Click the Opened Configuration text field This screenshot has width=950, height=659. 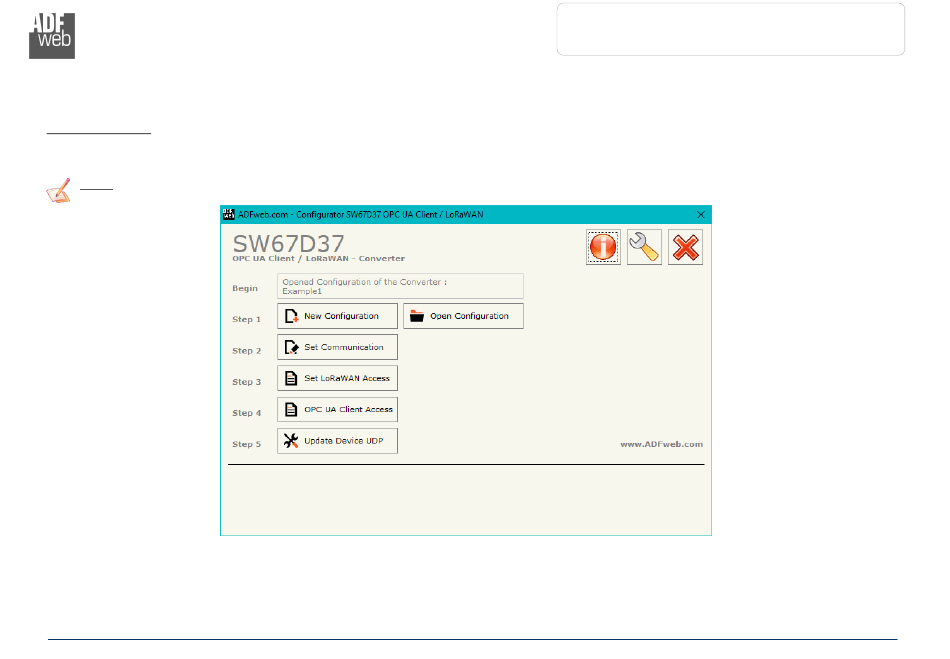click(400, 286)
